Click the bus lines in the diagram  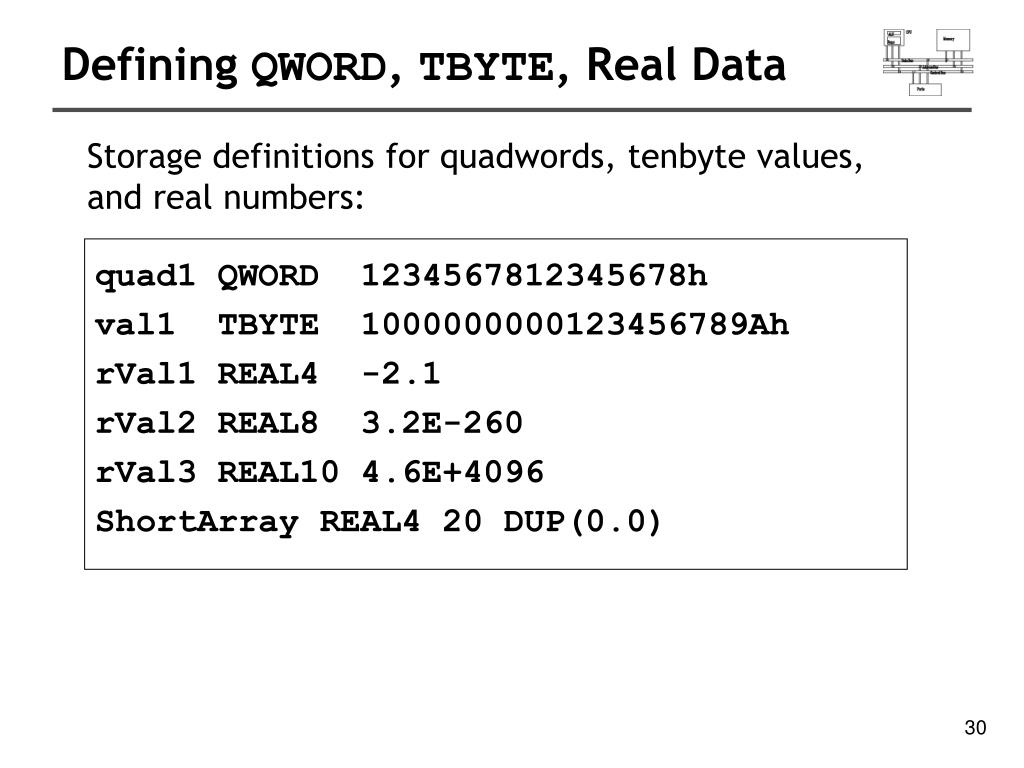tap(928, 66)
